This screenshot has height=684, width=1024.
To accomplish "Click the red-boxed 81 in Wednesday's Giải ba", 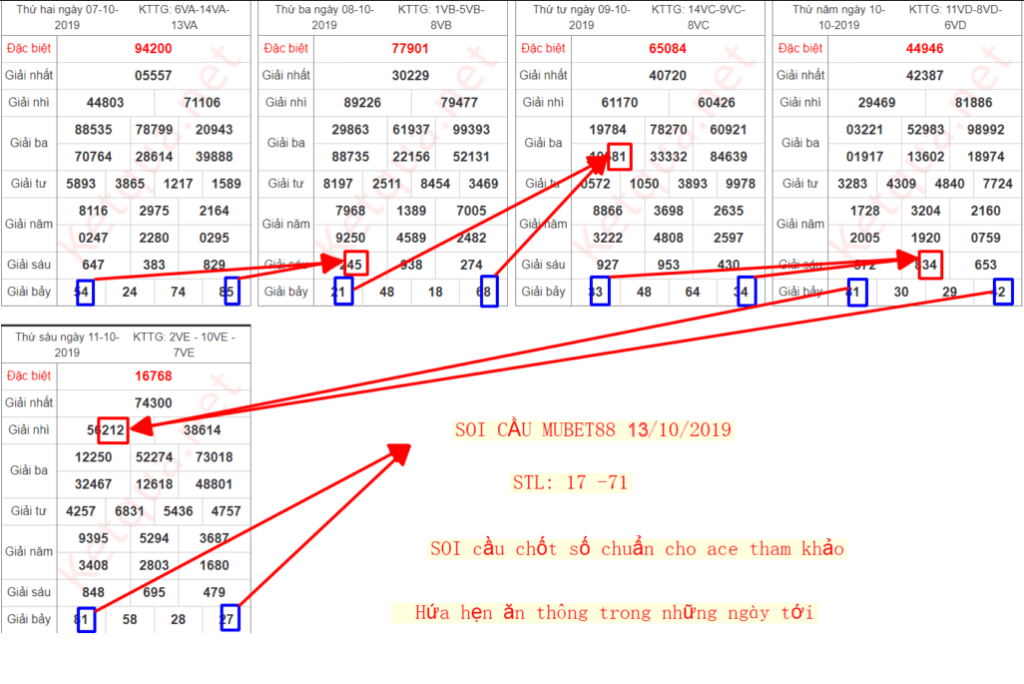I will coord(619,157).
